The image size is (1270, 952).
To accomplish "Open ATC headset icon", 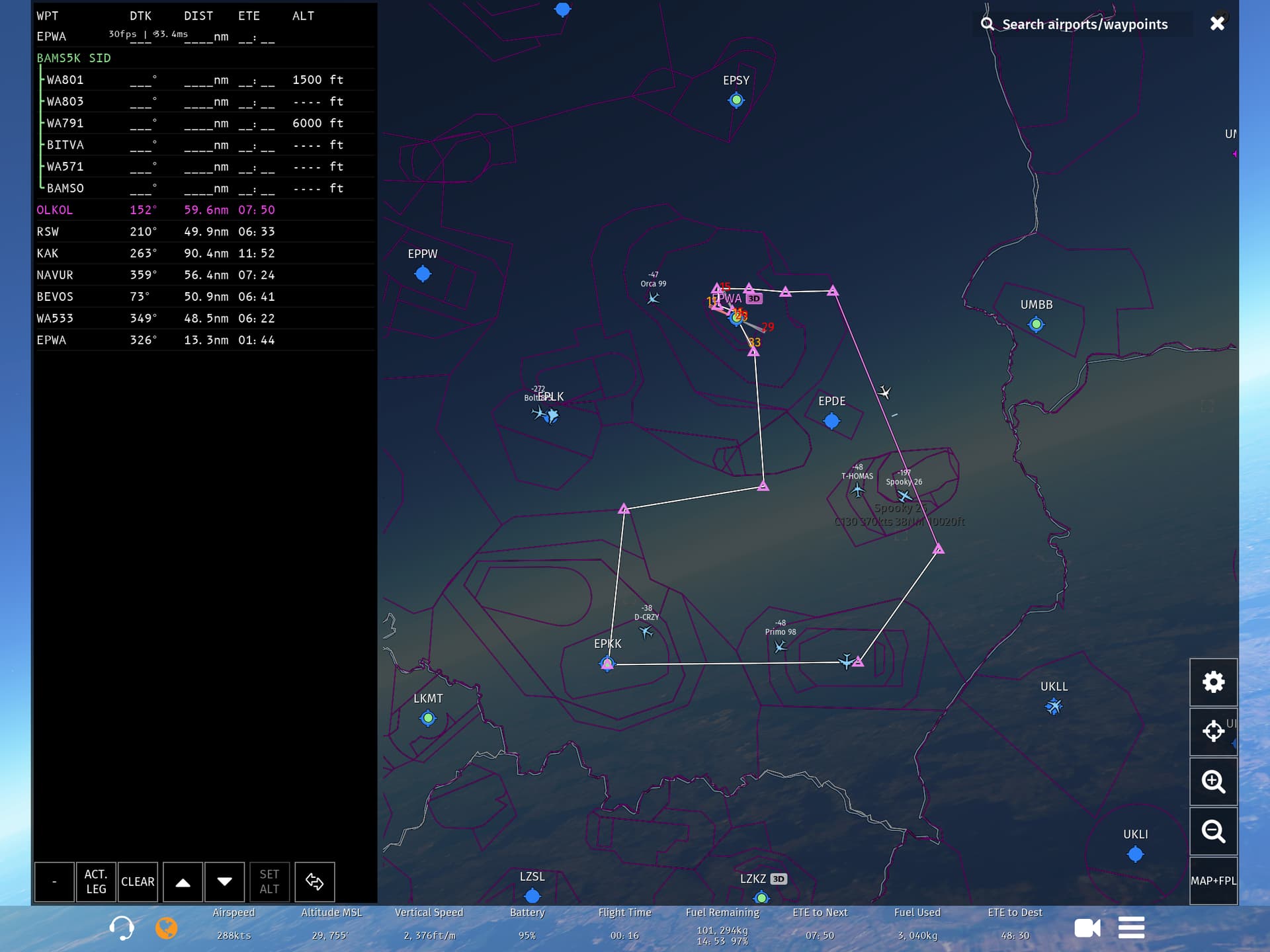I will tap(122, 928).
